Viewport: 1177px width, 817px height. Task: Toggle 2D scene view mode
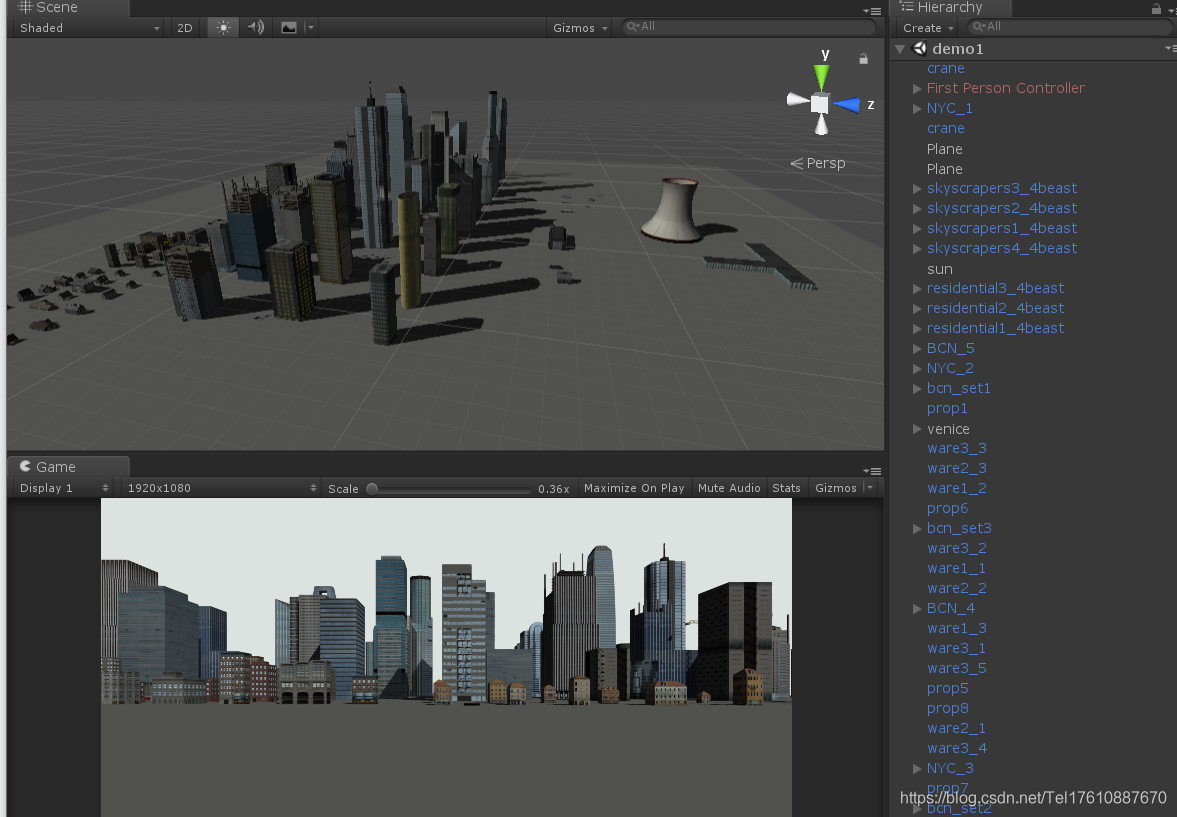[x=185, y=28]
